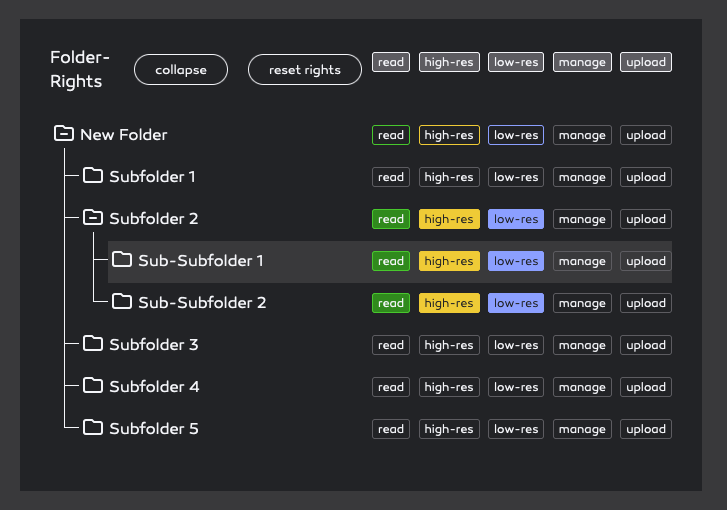
Task: Select the Subfolder 4 label
Action: 154,387
